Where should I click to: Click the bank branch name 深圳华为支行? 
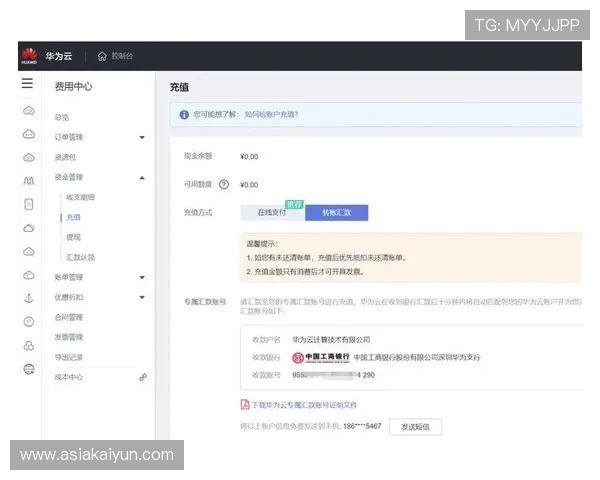point(458,358)
